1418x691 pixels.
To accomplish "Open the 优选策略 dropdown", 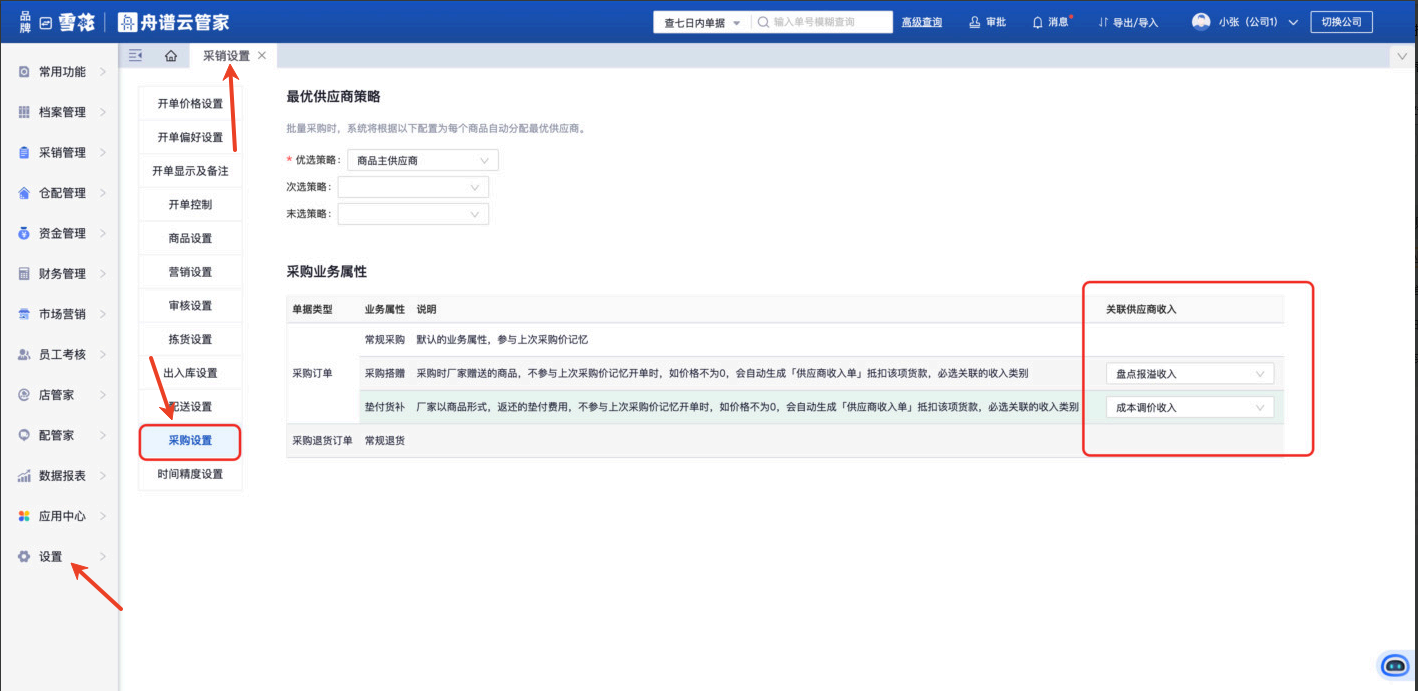I will pyautogui.click(x=422, y=160).
